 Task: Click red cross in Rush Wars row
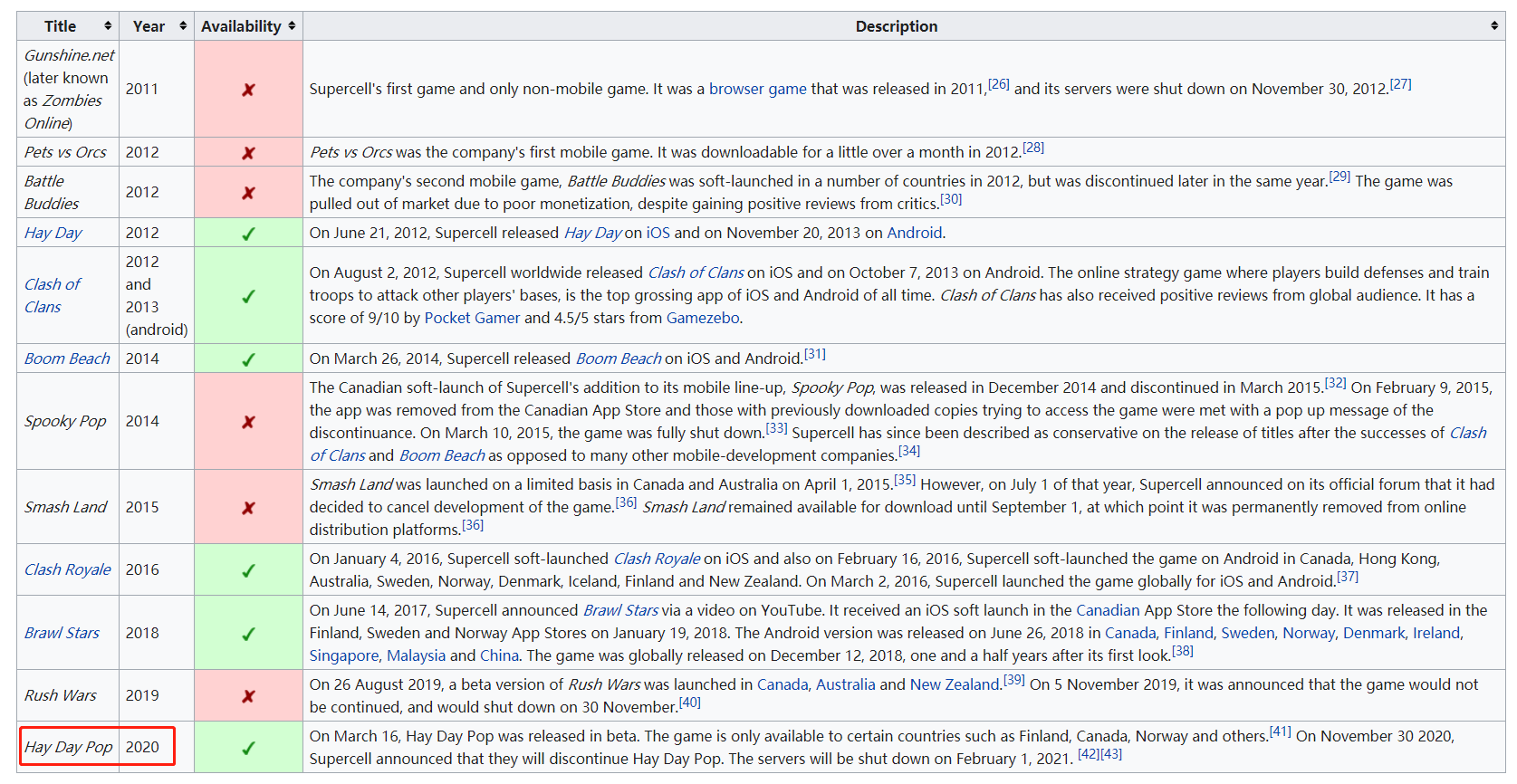tap(248, 696)
